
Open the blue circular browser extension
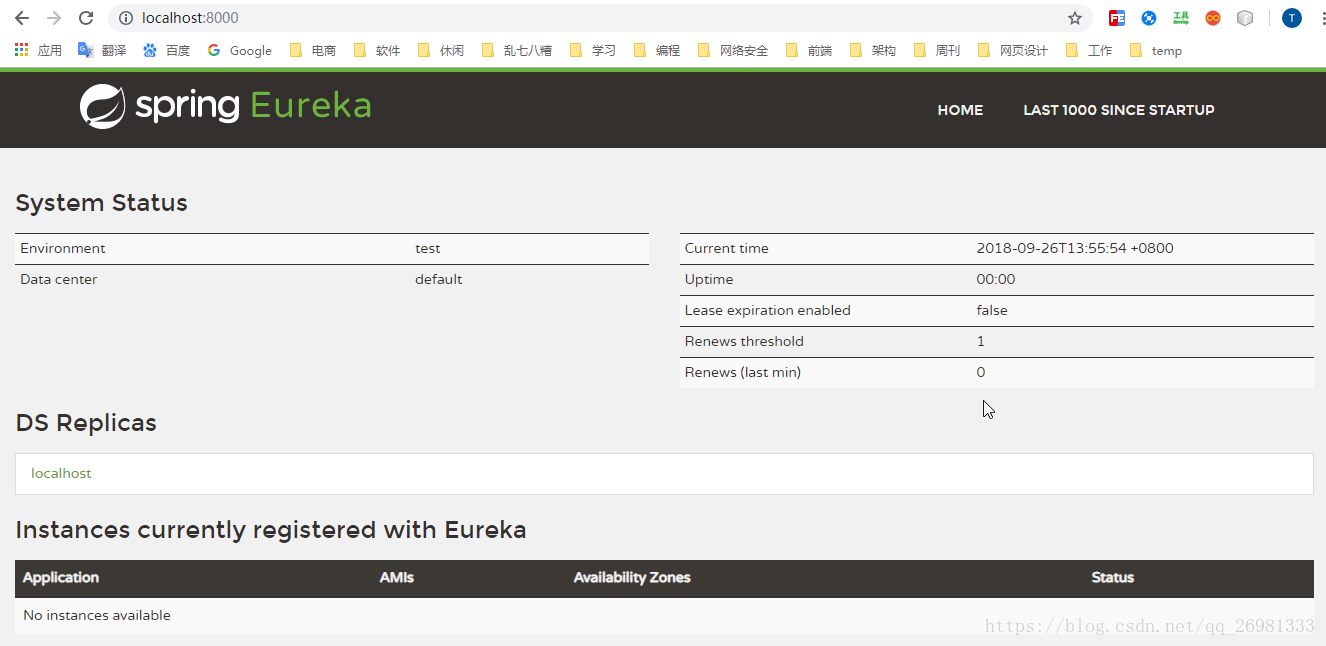1149,18
